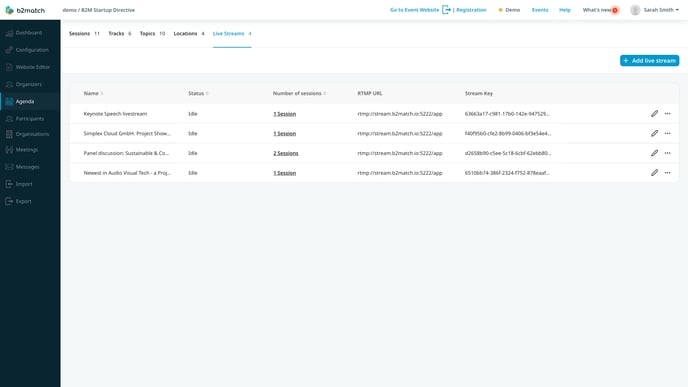Viewport: 688px width, 387px height.
Task: Open more options for Panel discussion row
Action: coord(667,153)
